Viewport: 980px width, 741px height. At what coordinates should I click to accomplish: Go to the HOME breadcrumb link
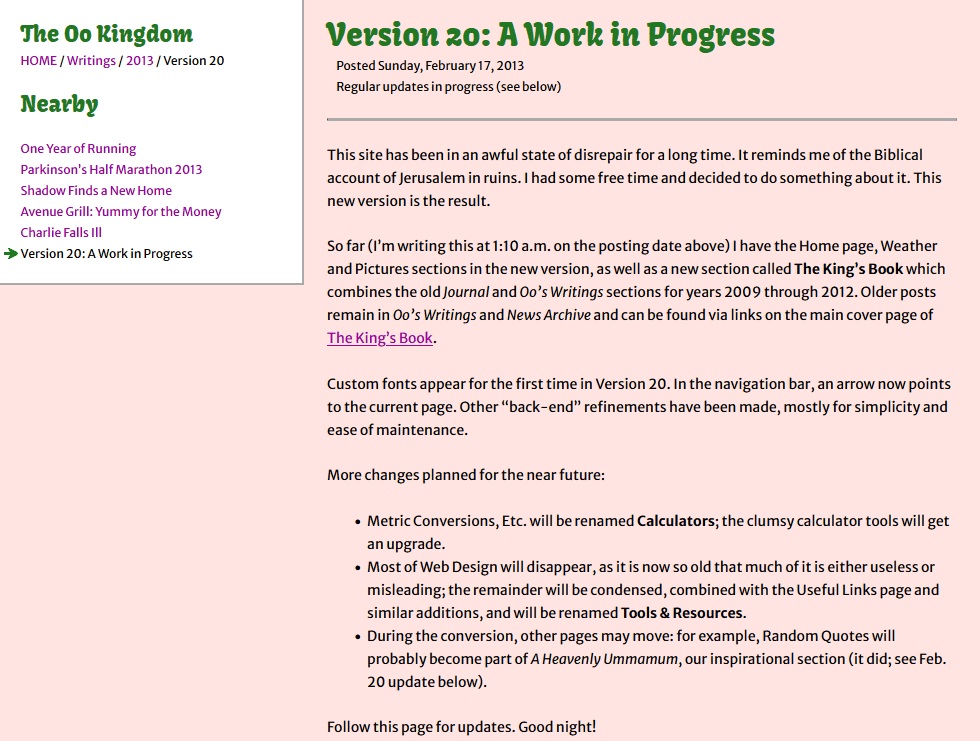pos(39,61)
